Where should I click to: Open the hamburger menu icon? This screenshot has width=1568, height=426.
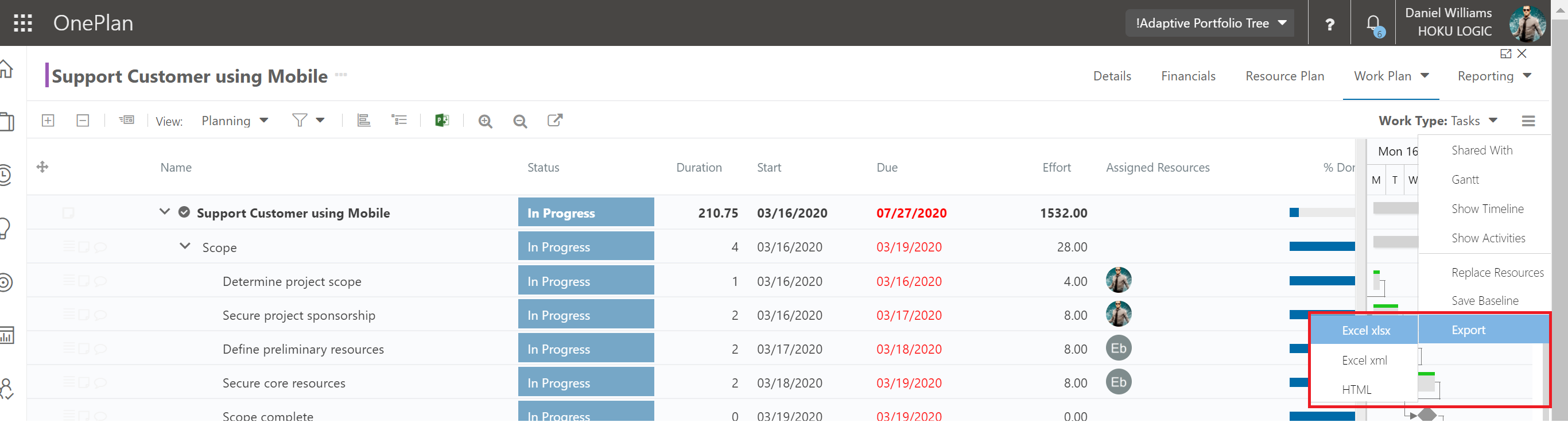[1528, 121]
